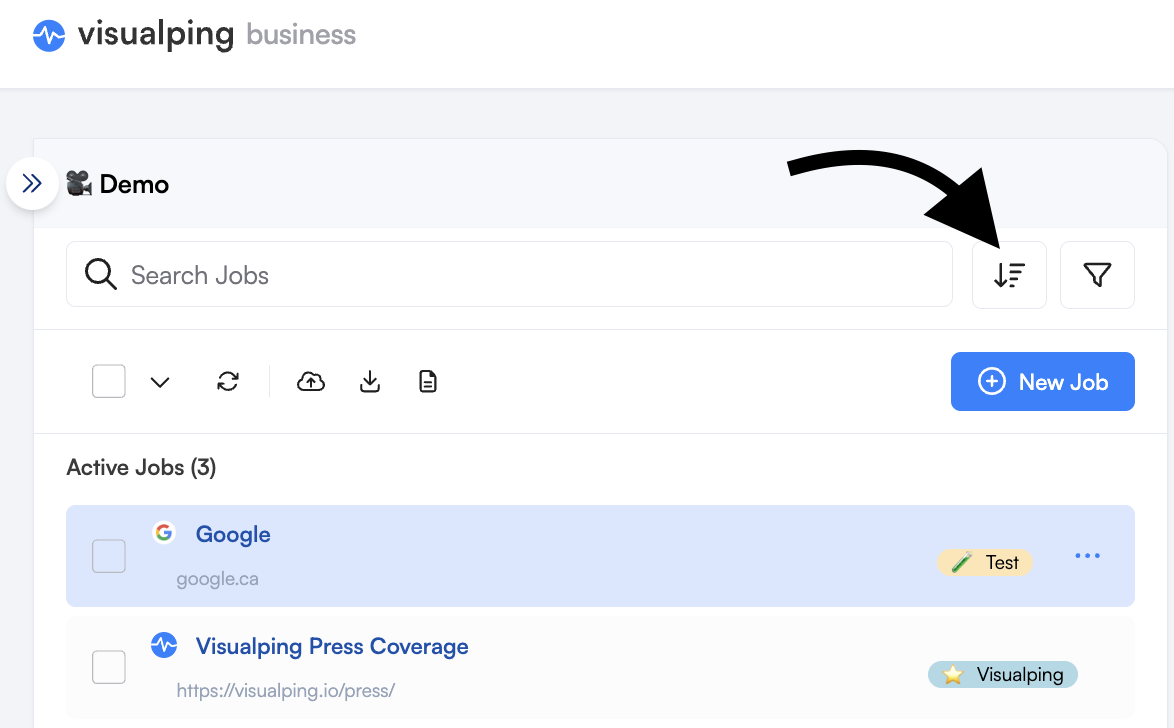Check the Visualping Press Coverage checkbox

click(109, 667)
